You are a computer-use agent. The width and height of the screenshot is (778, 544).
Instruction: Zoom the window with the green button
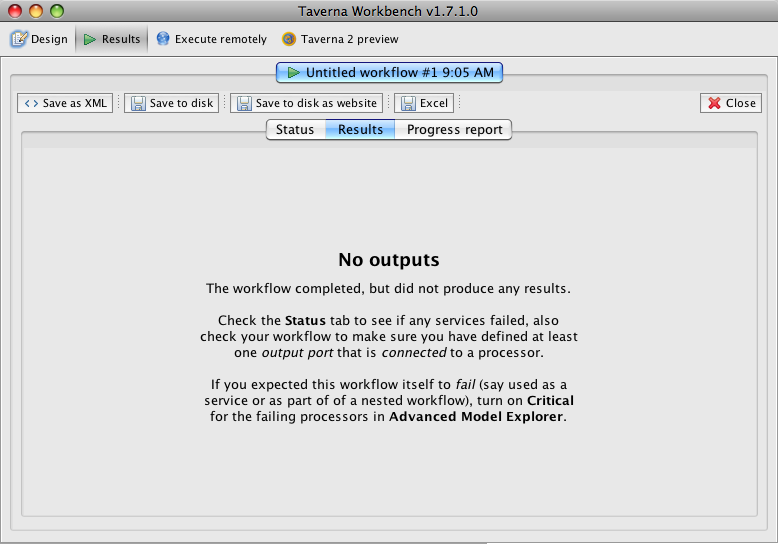[57, 11]
